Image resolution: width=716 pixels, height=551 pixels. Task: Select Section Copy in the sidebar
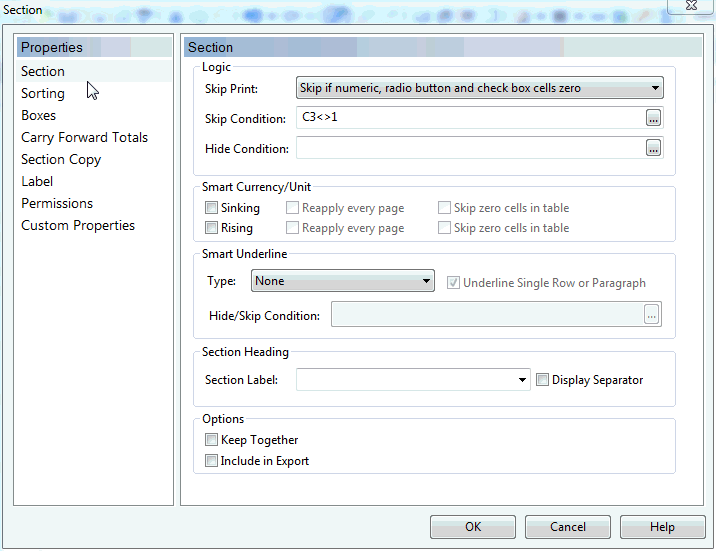click(x=61, y=160)
